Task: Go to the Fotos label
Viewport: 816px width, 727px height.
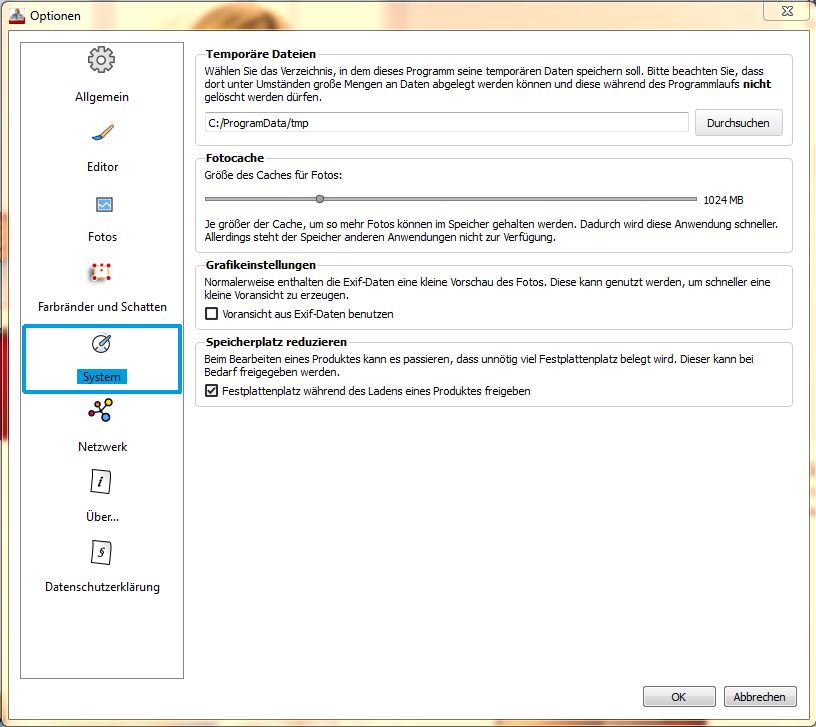Action: point(103,237)
